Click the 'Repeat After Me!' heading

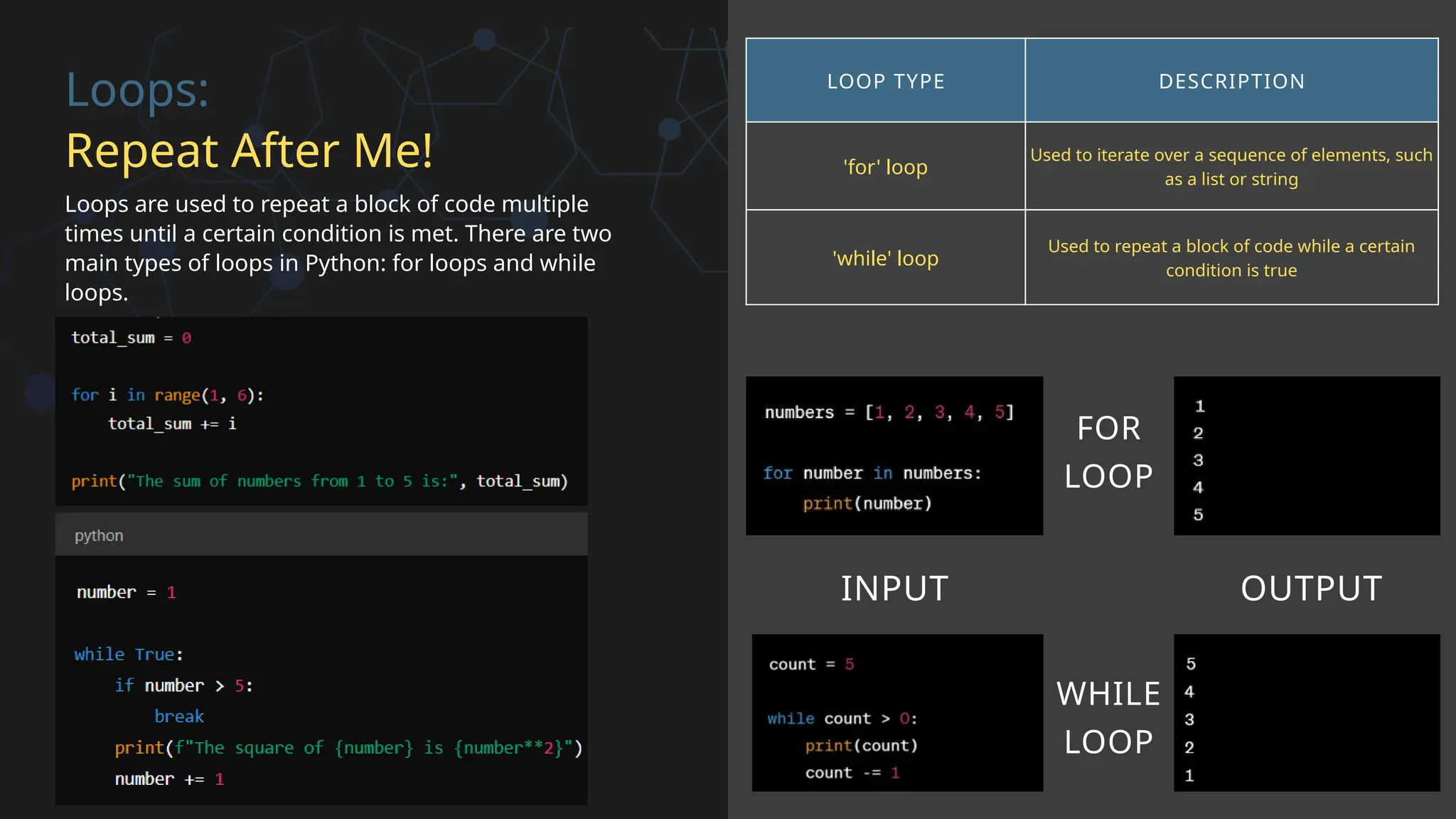click(249, 151)
